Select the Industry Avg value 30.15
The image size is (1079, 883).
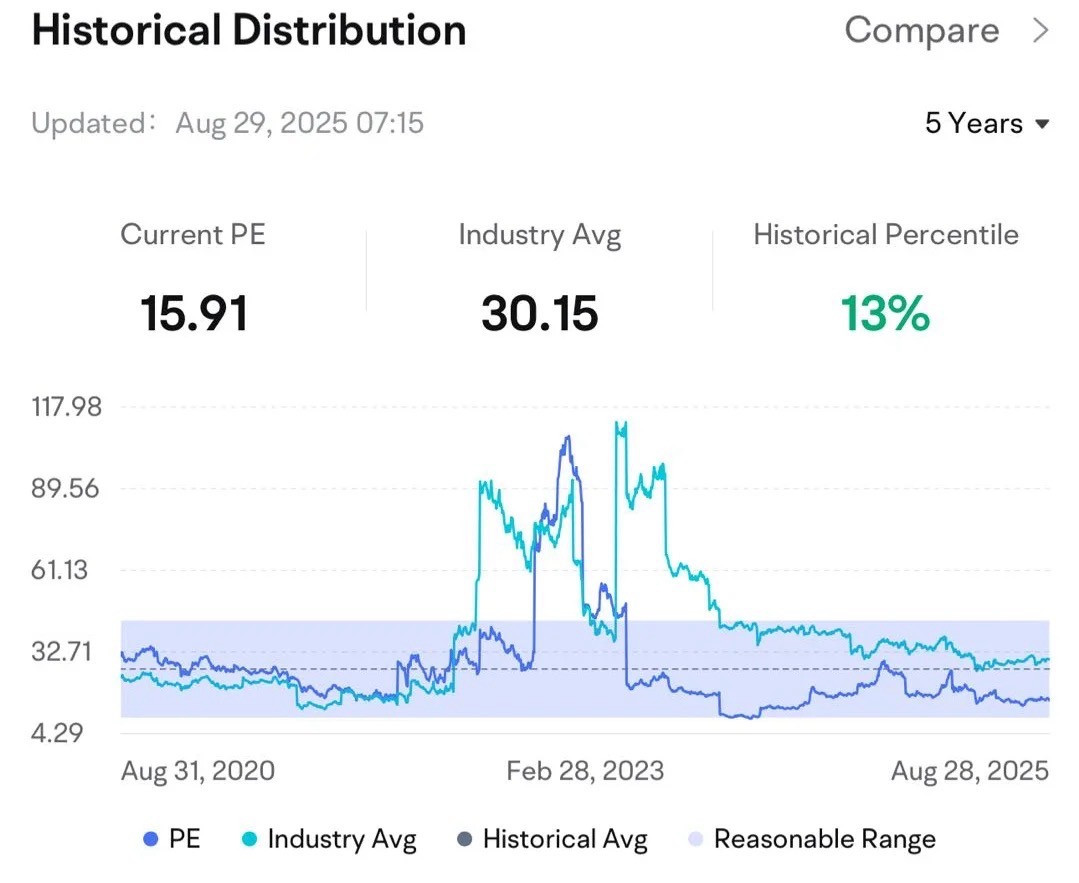[540, 313]
